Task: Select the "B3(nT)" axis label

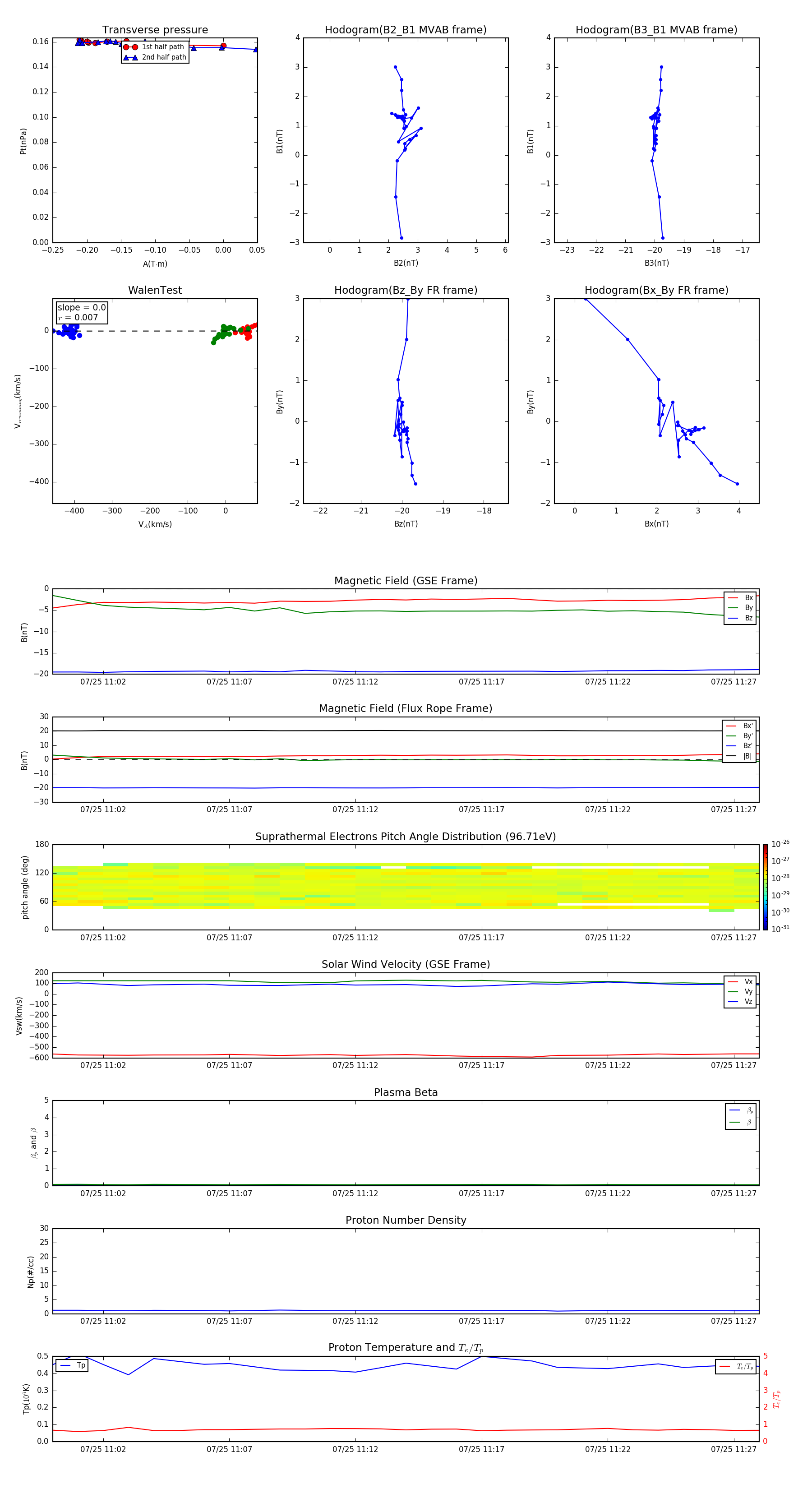Action: 656,263
